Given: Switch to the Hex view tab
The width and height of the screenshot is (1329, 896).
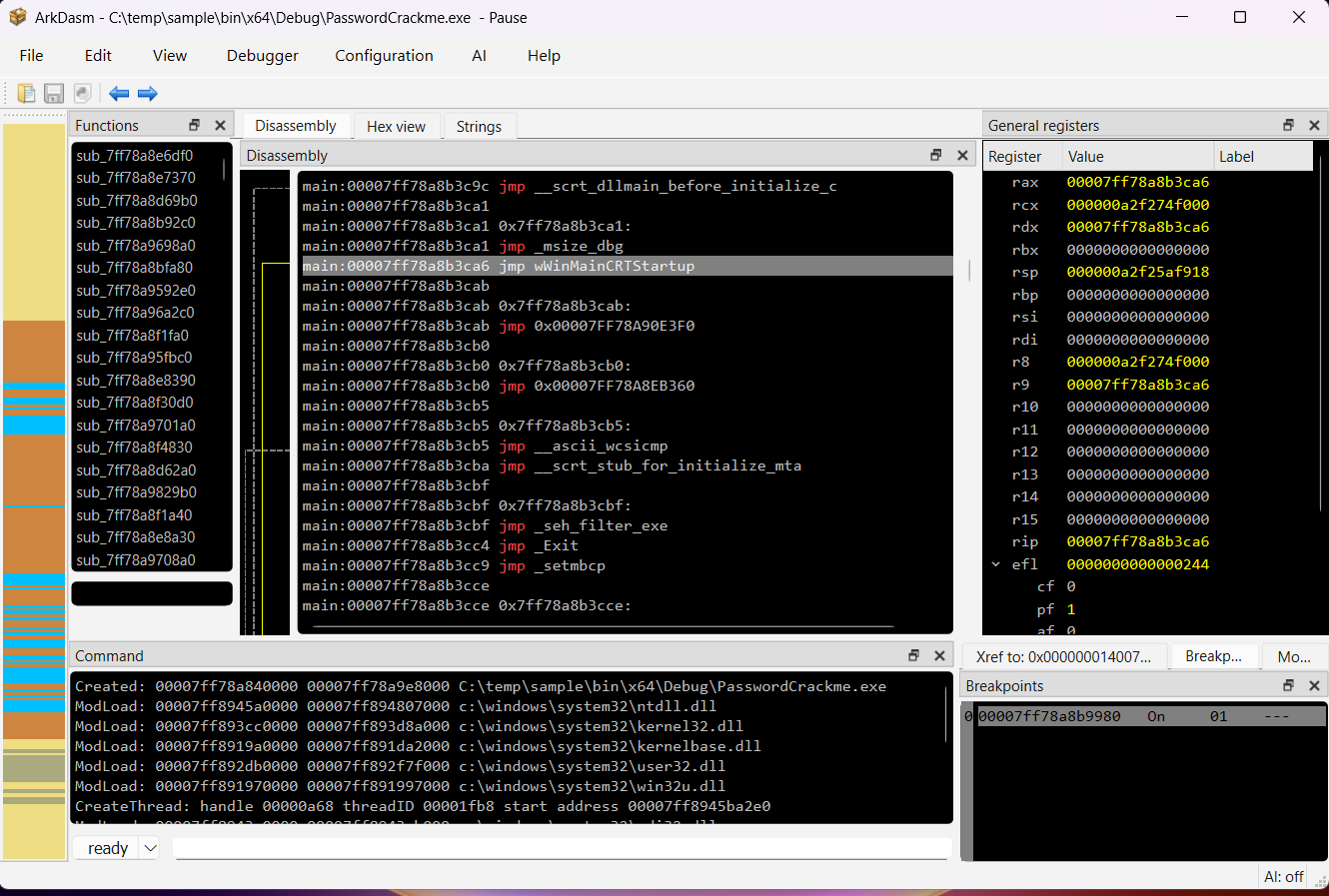Looking at the screenshot, I should point(396,126).
